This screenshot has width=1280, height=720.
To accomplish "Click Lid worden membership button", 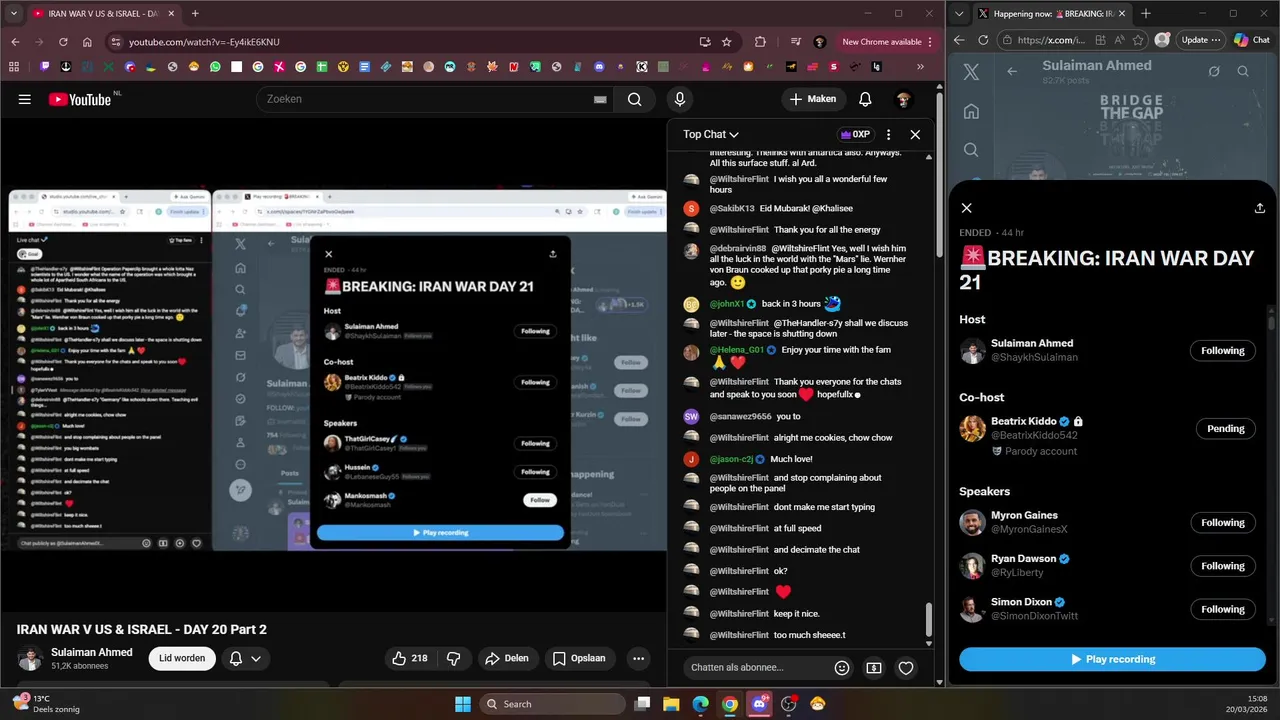I will click(182, 658).
